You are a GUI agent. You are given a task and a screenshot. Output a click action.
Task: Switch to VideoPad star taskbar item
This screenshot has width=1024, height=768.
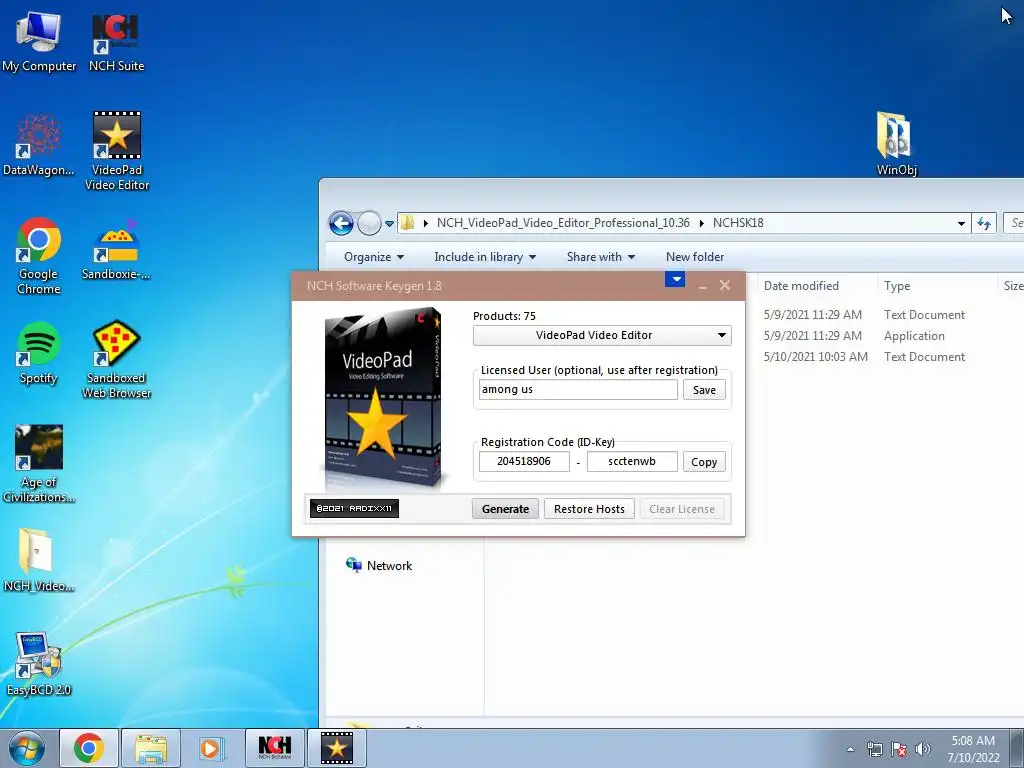click(x=337, y=748)
